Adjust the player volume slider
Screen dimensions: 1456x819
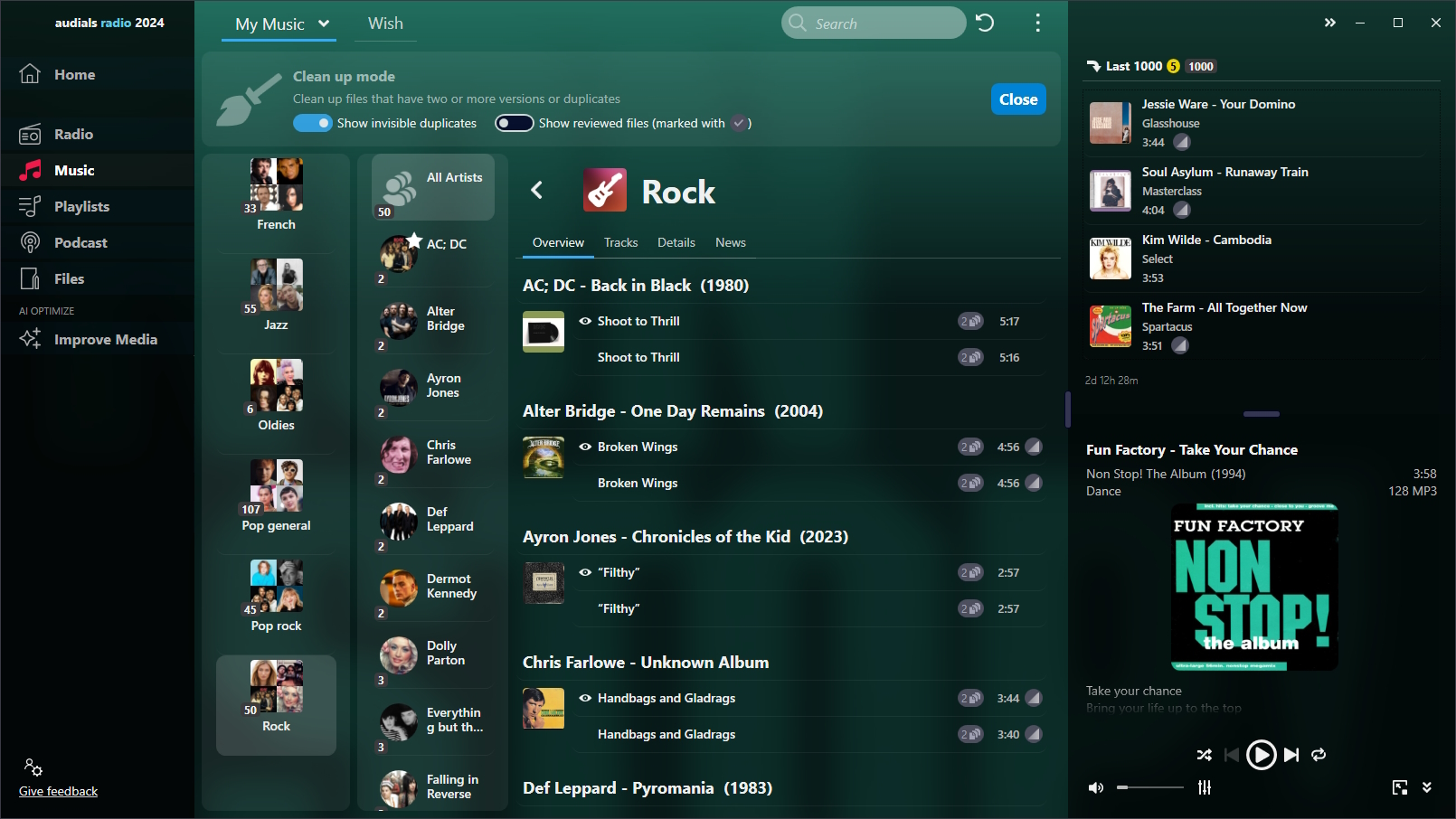coord(1149,787)
